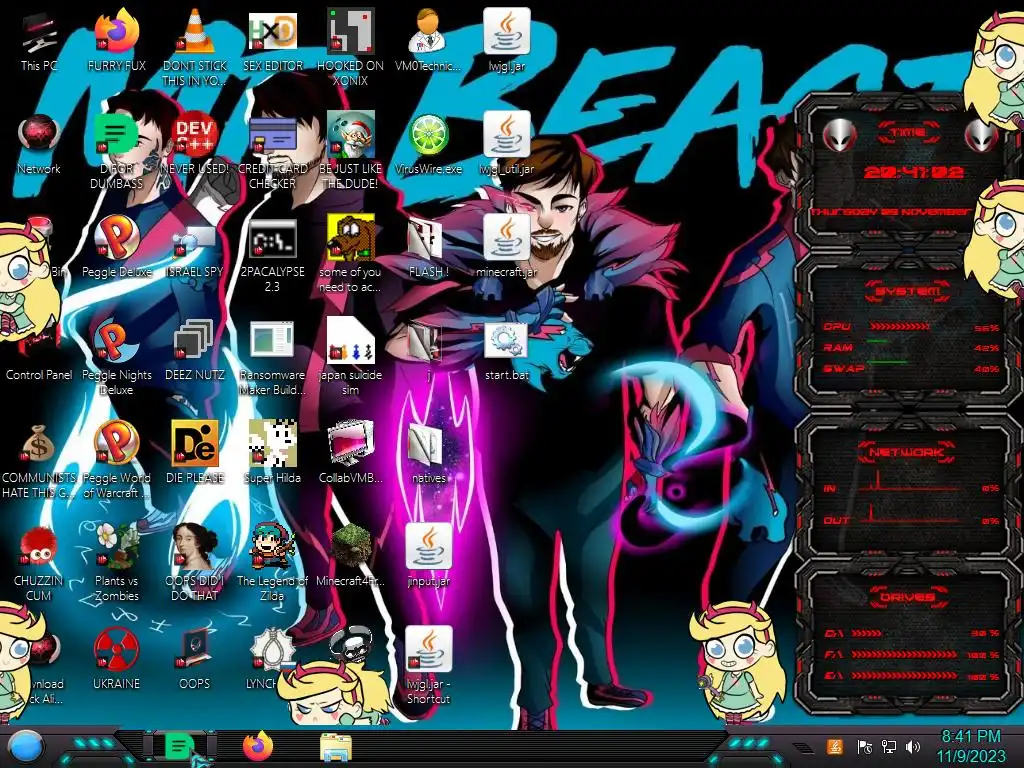
Task: Select the OOPS laptop icon
Action: click(x=195, y=650)
